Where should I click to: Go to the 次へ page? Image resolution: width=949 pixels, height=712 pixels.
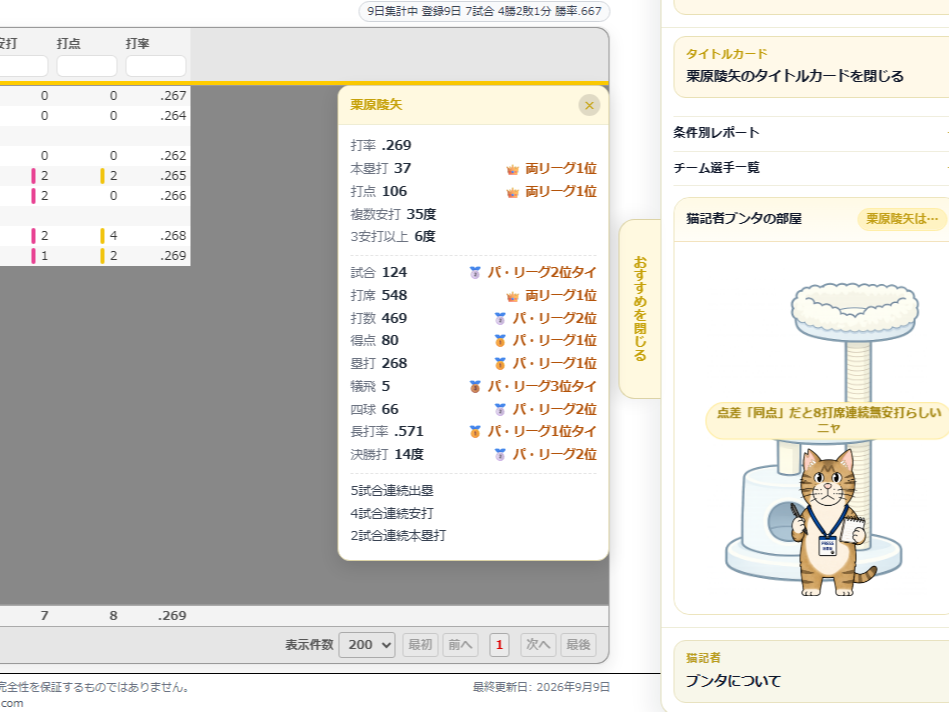click(x=538, y=645)
